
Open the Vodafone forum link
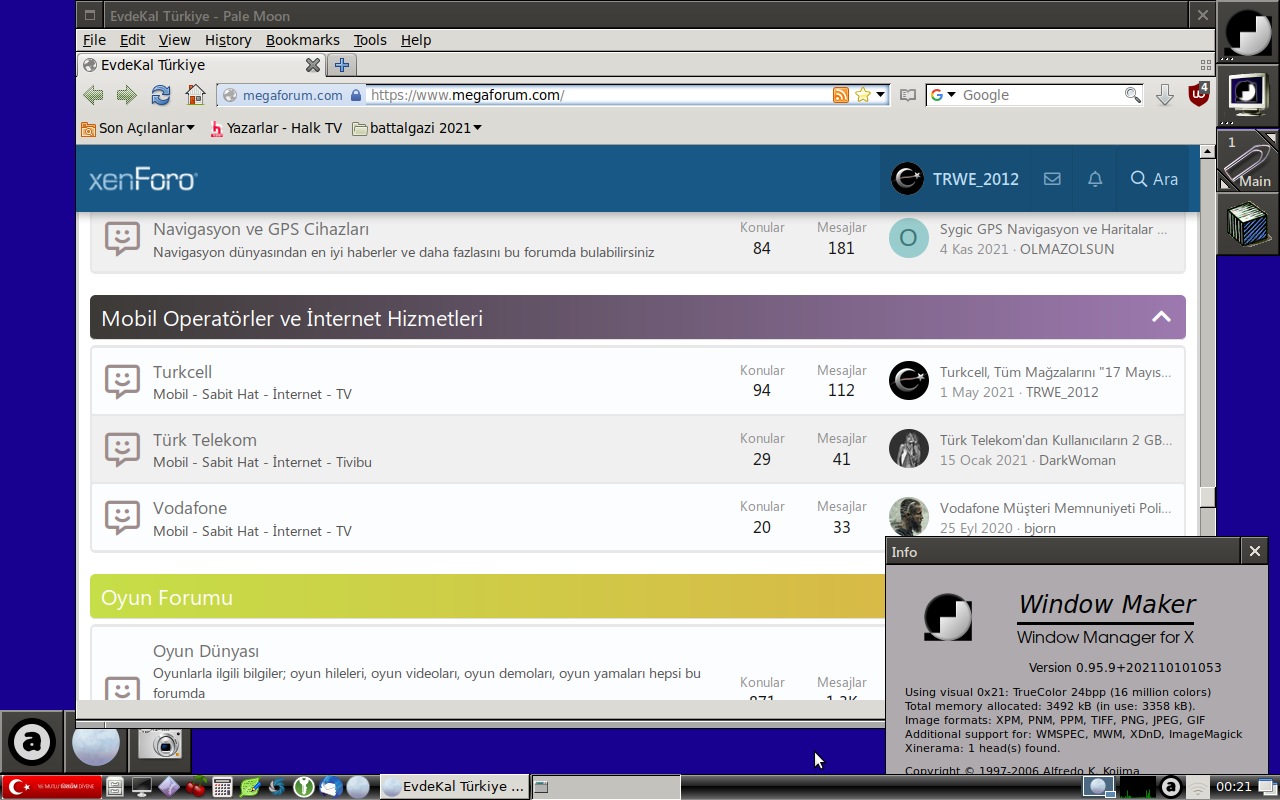(190, 508)
